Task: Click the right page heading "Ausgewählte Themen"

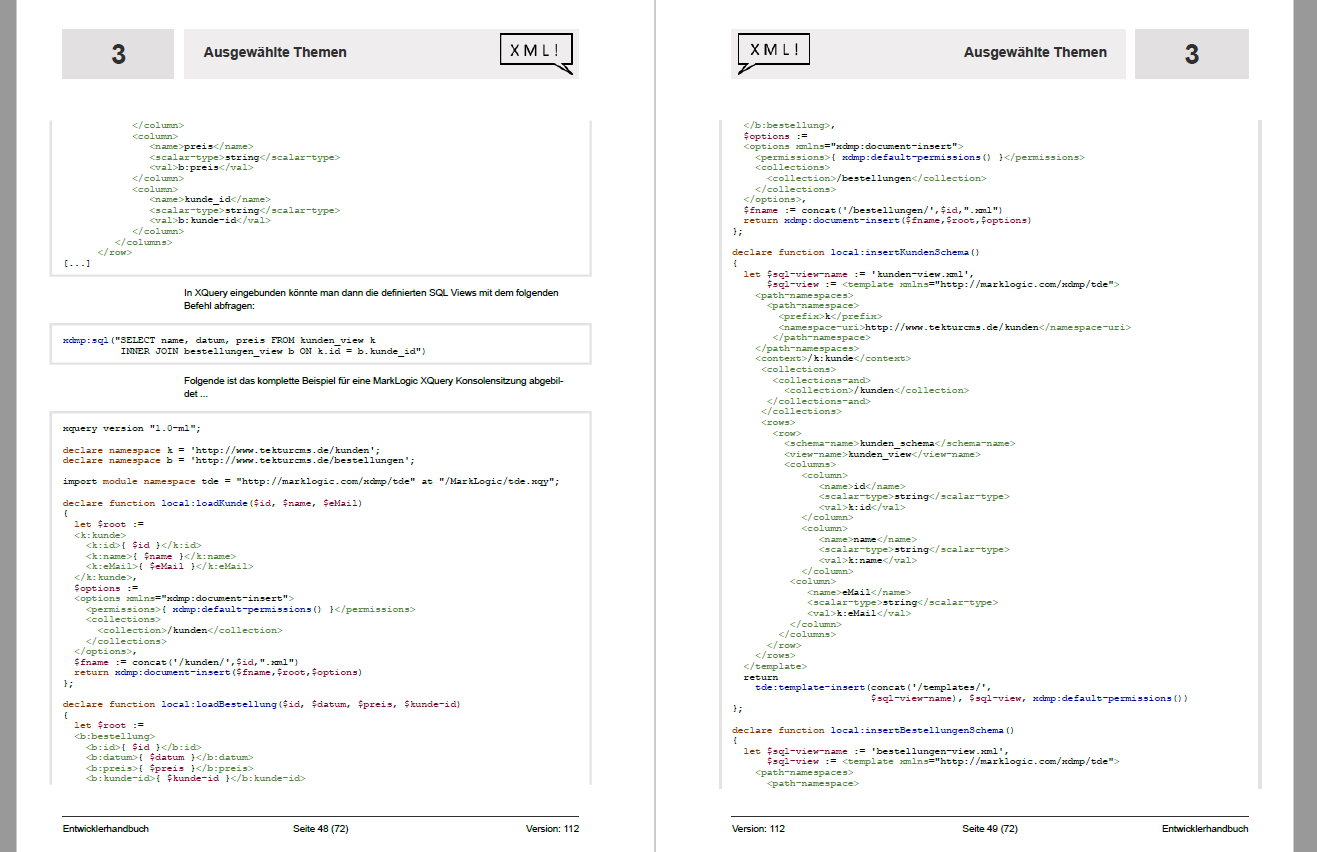Action: (x=1035, y=53)
